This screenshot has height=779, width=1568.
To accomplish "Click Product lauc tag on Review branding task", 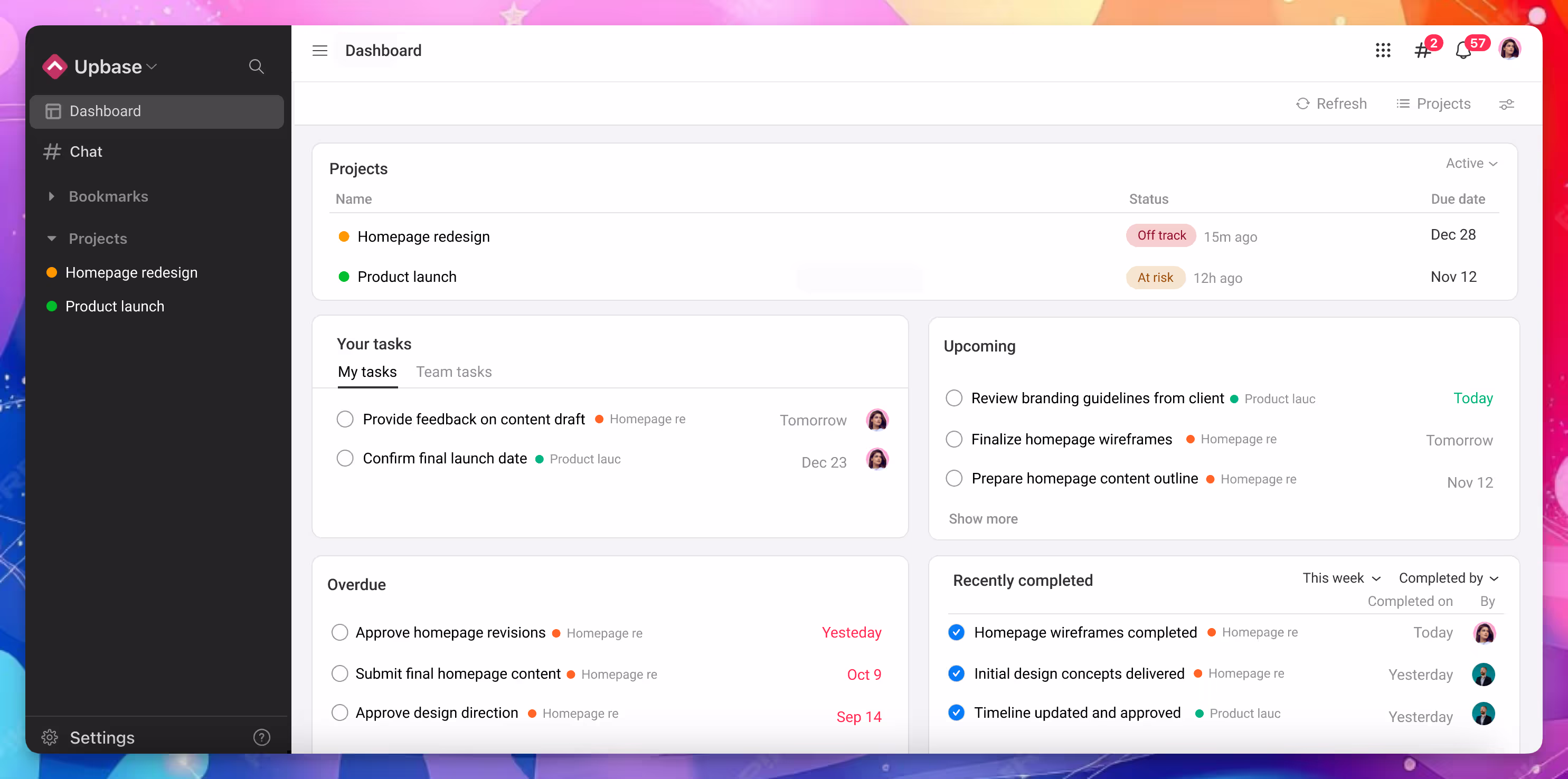I will pyautogui.click(x=1272, y=398).
